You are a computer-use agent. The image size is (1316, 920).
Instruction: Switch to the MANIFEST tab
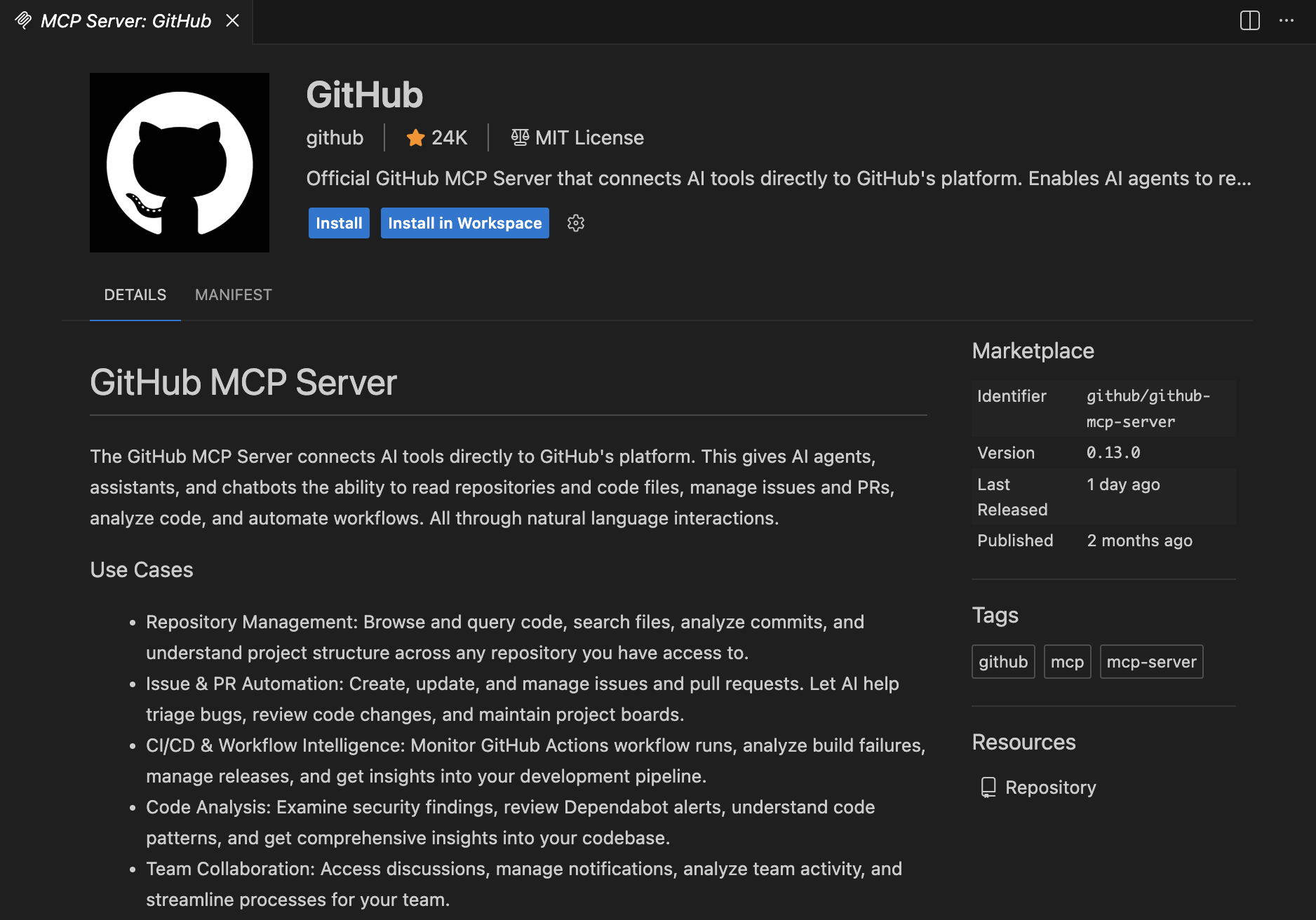click(233, 295)
